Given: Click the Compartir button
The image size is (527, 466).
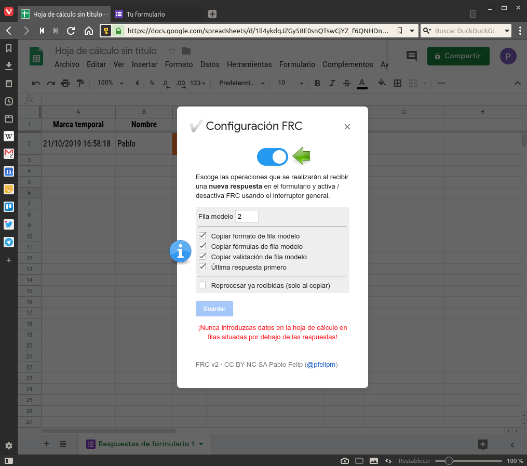Looking at the screenshot, I should click(x=458, y=56).
